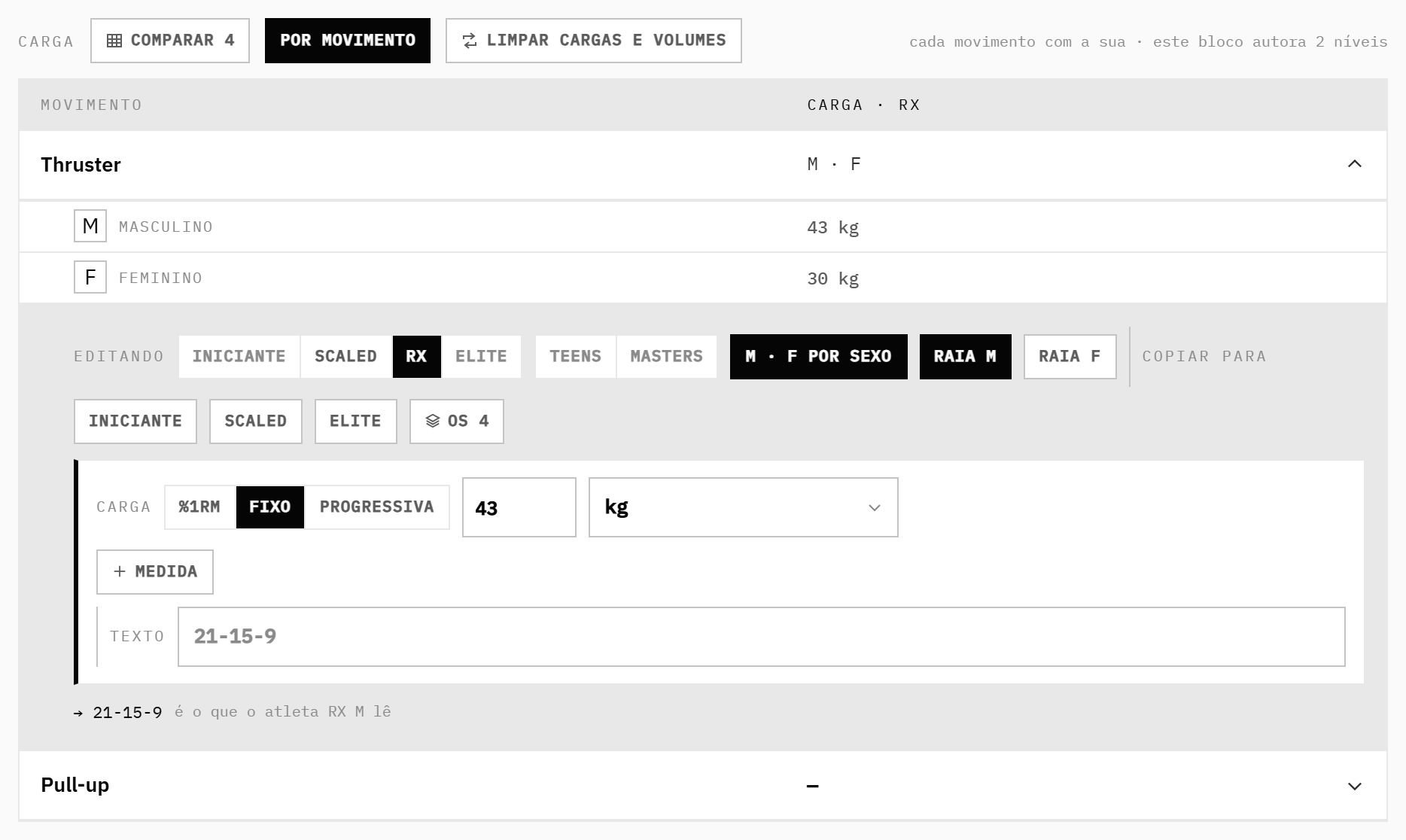Select Iniciante in the Editando level selector
The width and height of the screenshot is (1406, 840).
click(x=239, y=357)
